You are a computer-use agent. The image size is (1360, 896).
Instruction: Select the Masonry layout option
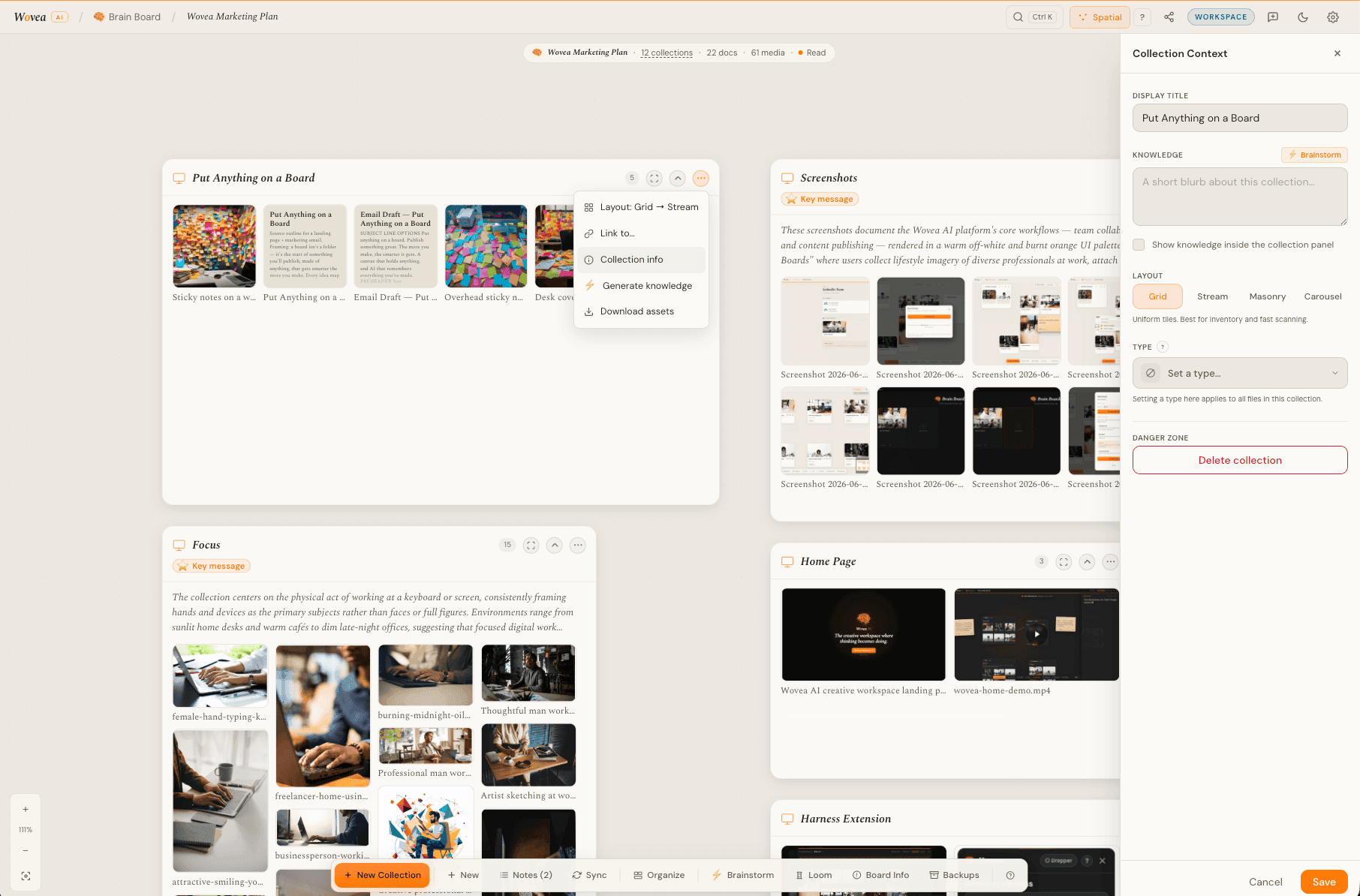(1267, 296)
